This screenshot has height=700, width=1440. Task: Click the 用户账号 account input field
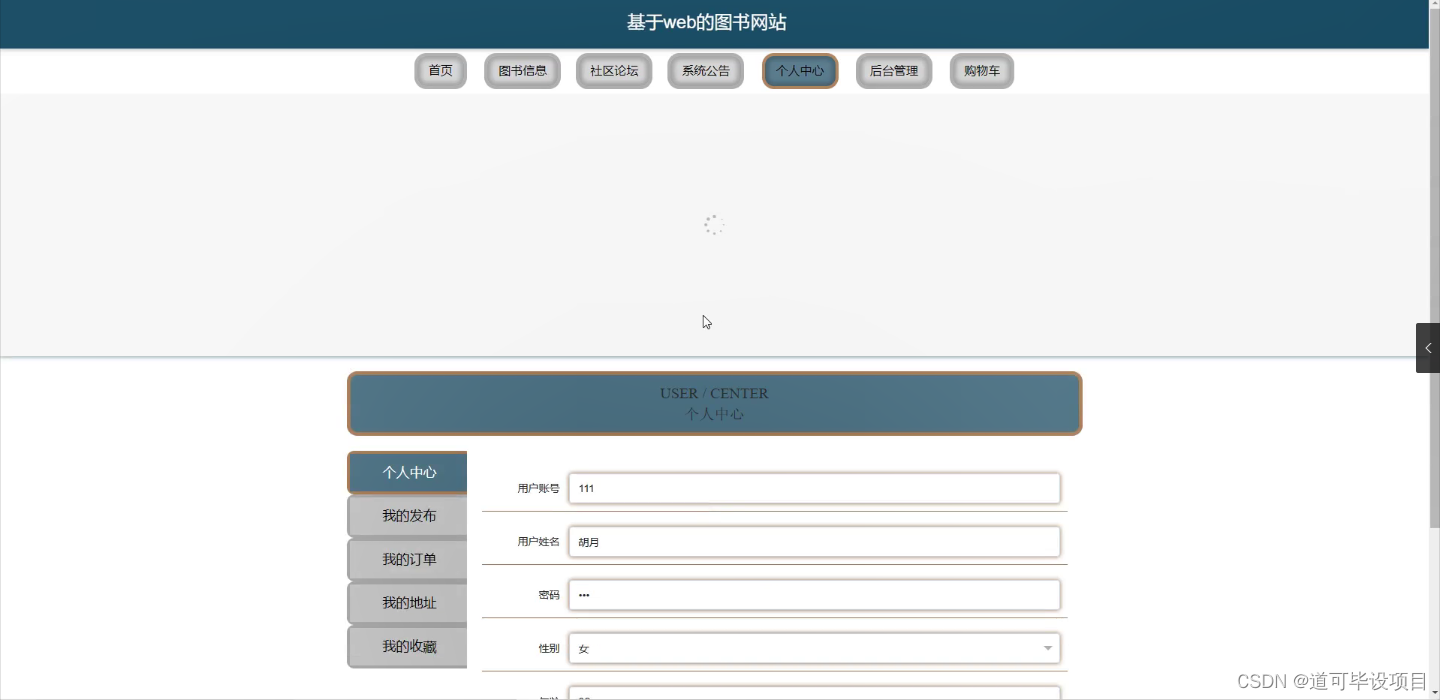pos(814,488)
